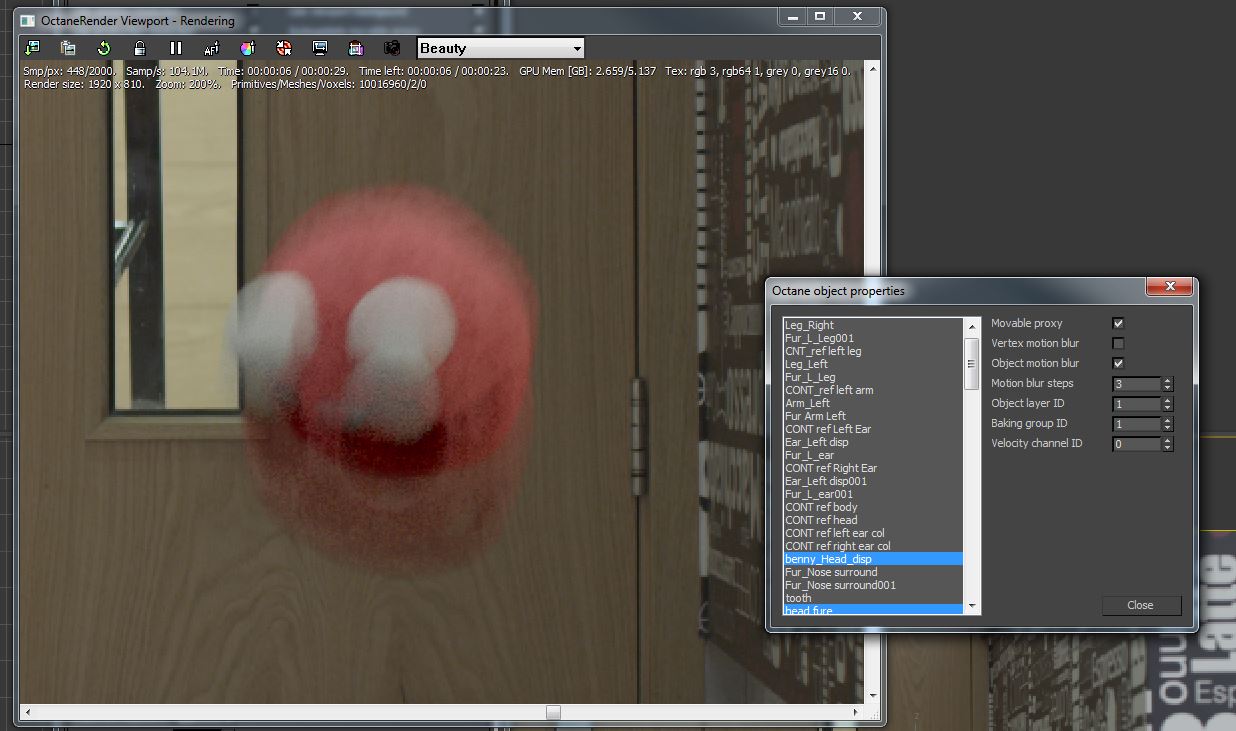Toggle the Movable proxy checkbox
1236x731 pixels.
(x=1118, y=323)
